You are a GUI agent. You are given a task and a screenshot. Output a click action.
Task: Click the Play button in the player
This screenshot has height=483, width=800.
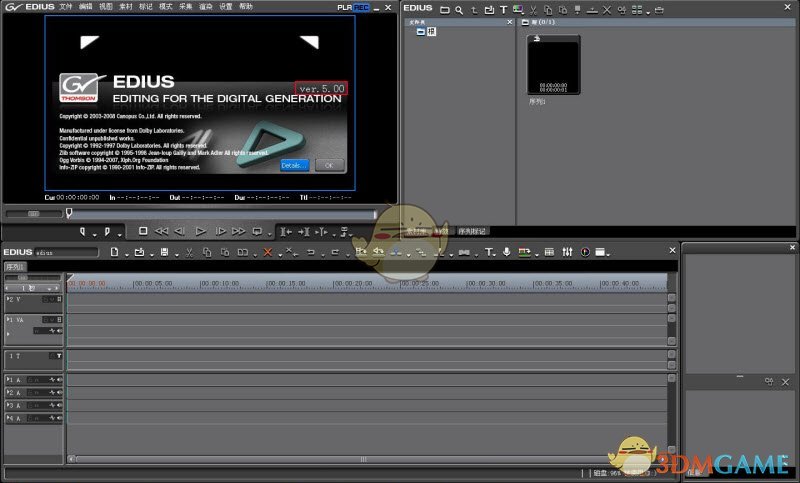pos(201,231)
